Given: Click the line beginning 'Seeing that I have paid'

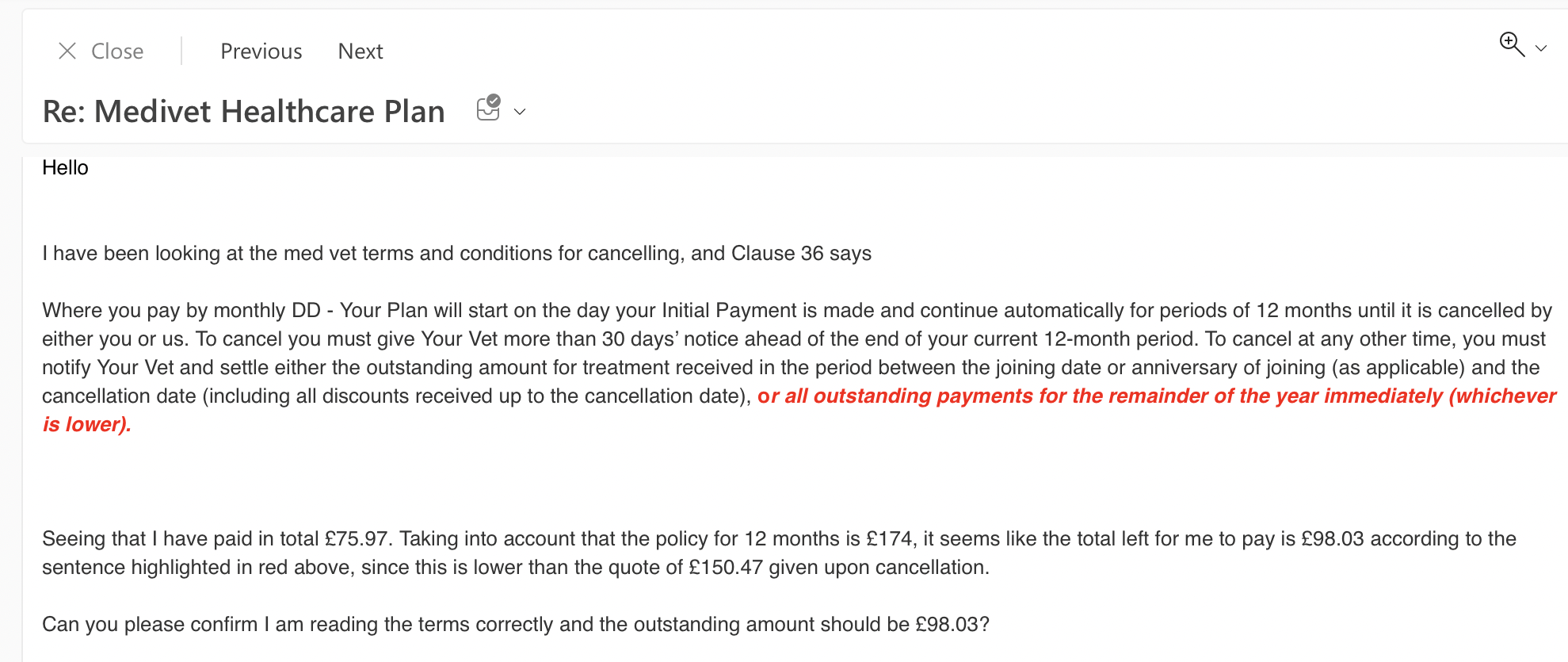Looking at the screenshot, I should click(x=779, y=539).
